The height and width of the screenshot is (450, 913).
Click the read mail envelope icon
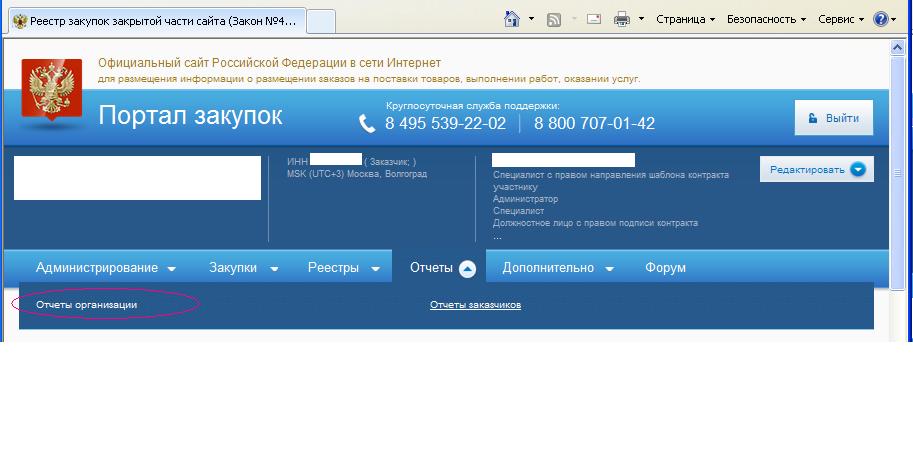[x=593, y=19]
